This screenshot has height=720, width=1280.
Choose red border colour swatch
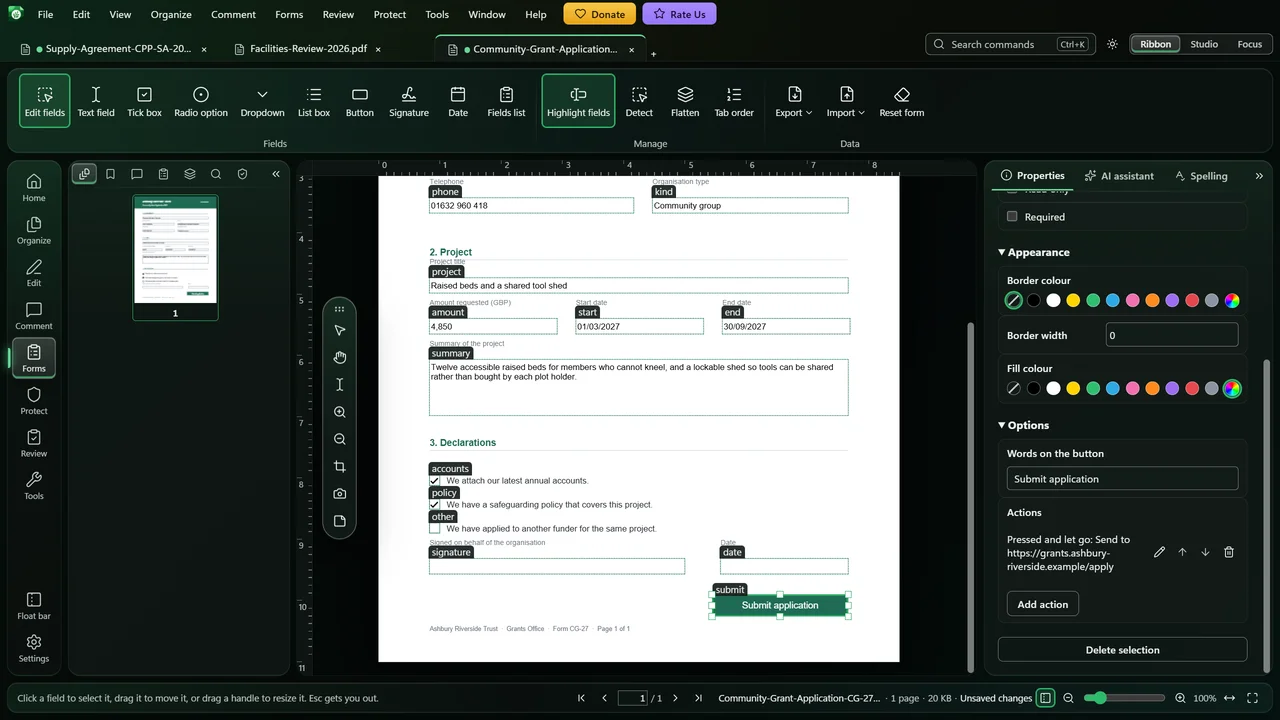[1192, 300]
